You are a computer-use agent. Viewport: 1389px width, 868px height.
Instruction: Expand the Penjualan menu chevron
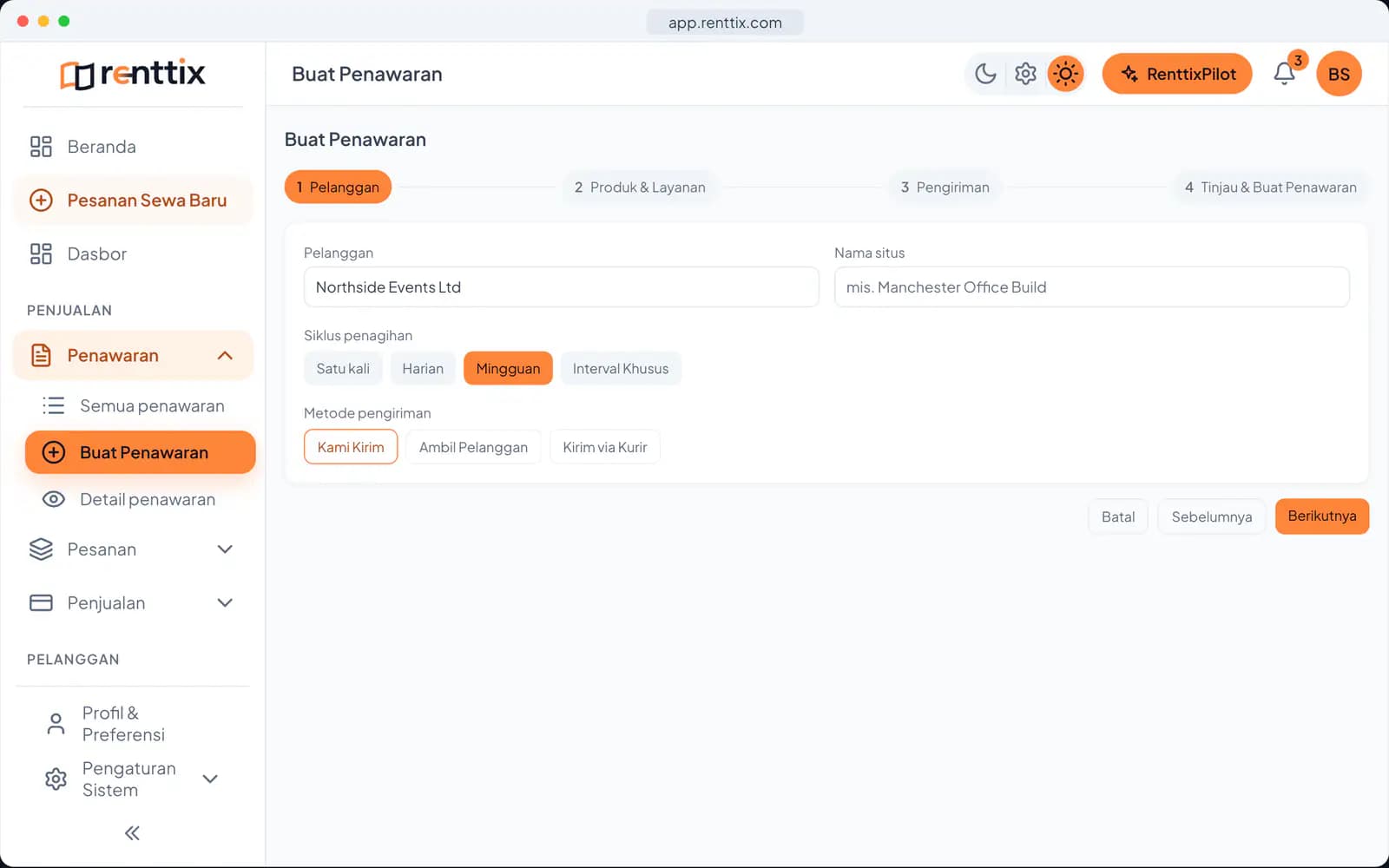point(225,602)
